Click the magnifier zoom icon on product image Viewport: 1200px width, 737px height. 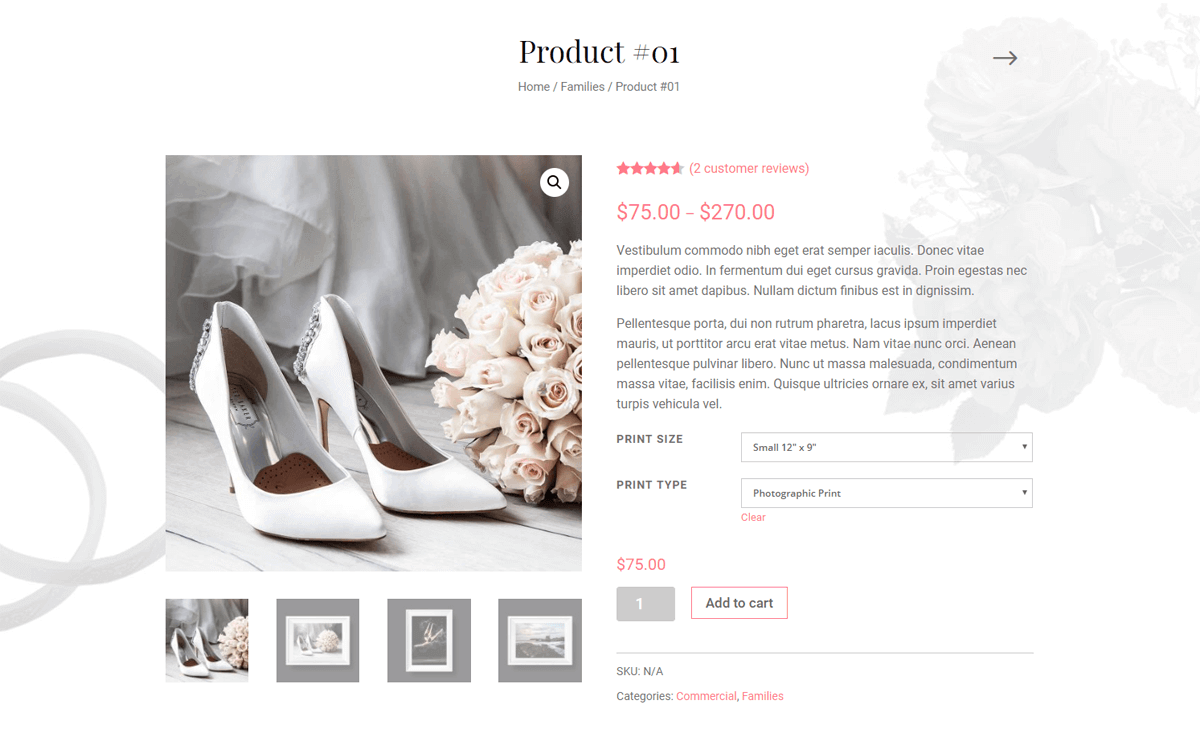click(554, 182)
